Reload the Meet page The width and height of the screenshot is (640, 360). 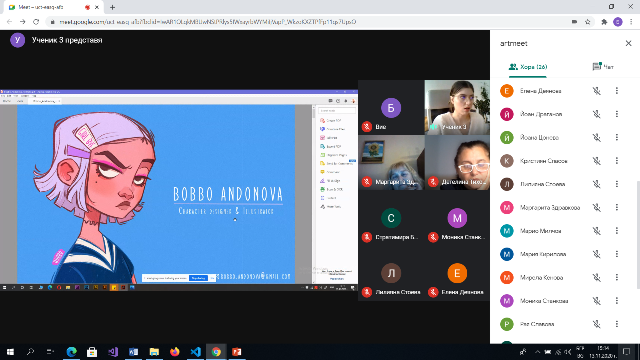[36, 22]
